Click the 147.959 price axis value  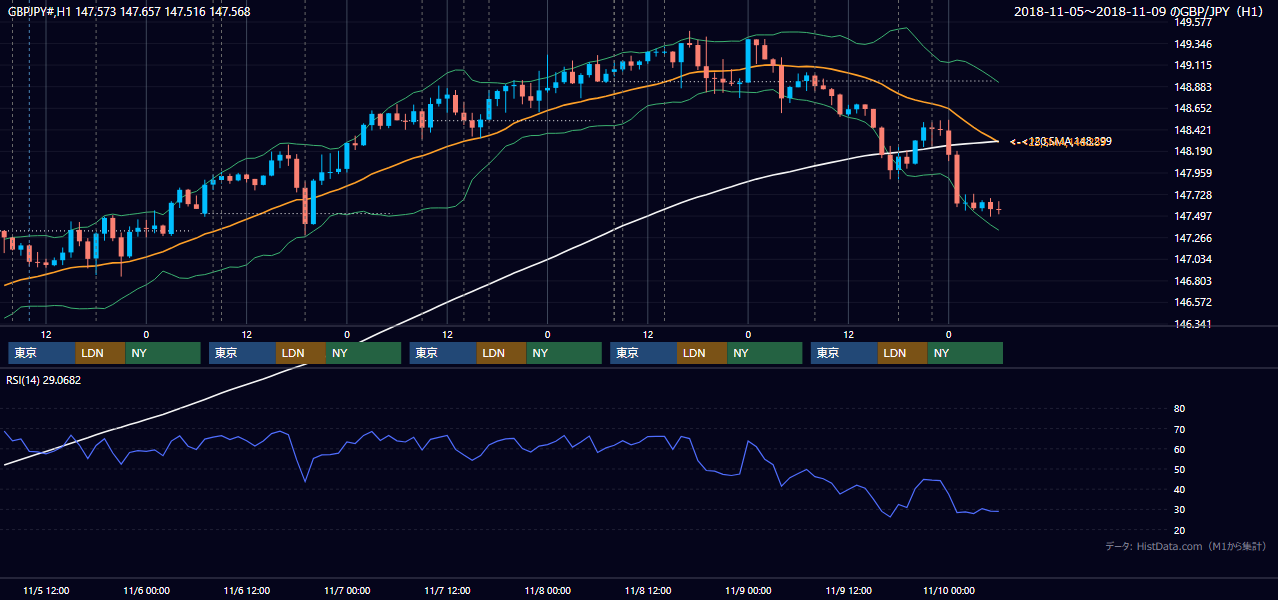(x=1193, y=173)
